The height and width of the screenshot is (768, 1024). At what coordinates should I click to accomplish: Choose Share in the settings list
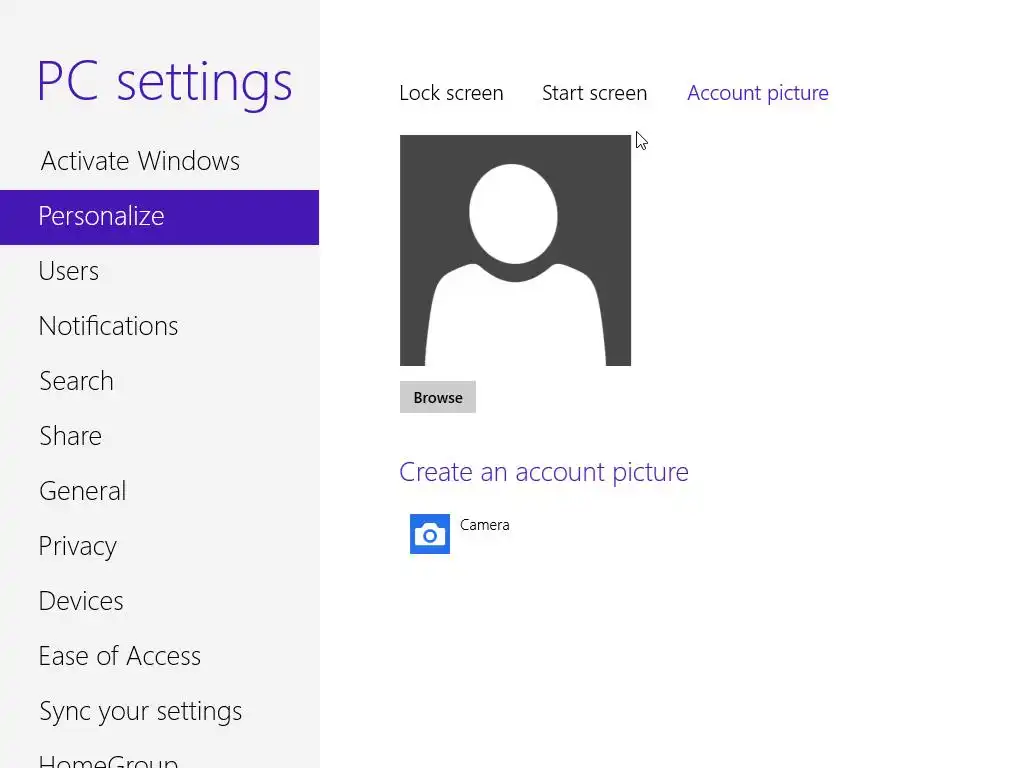[70, 436]
